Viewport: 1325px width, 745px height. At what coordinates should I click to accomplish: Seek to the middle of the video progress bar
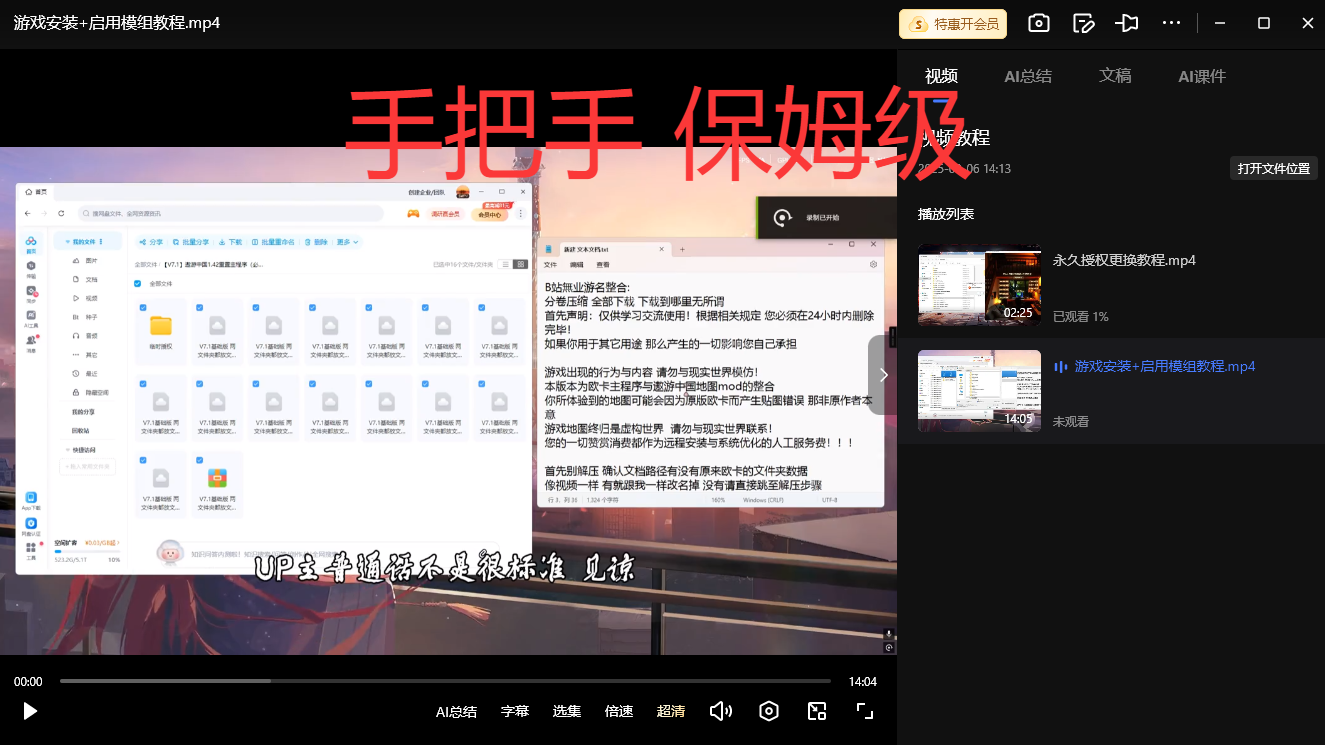tap(445, 681)
